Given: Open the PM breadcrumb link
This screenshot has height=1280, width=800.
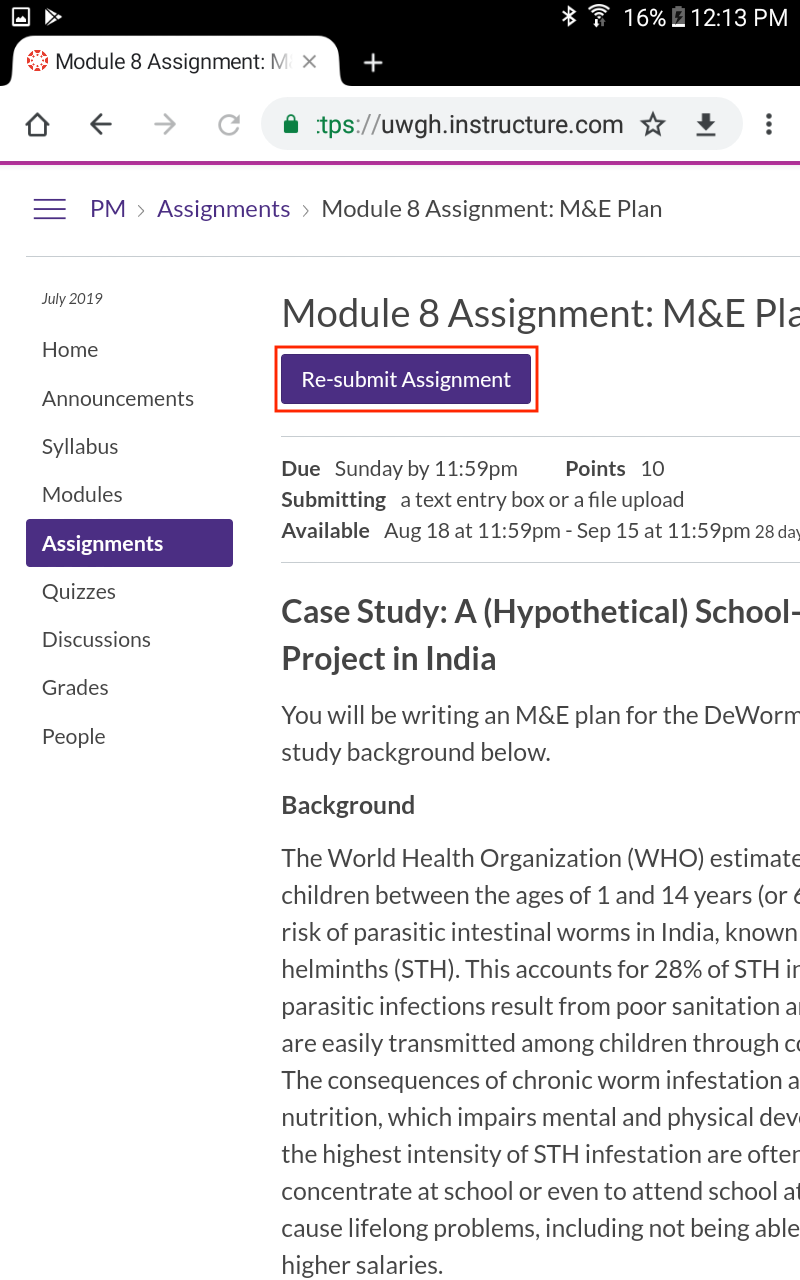Looking at the screenshot, I should pyautogui.click(x=108, y=209).
